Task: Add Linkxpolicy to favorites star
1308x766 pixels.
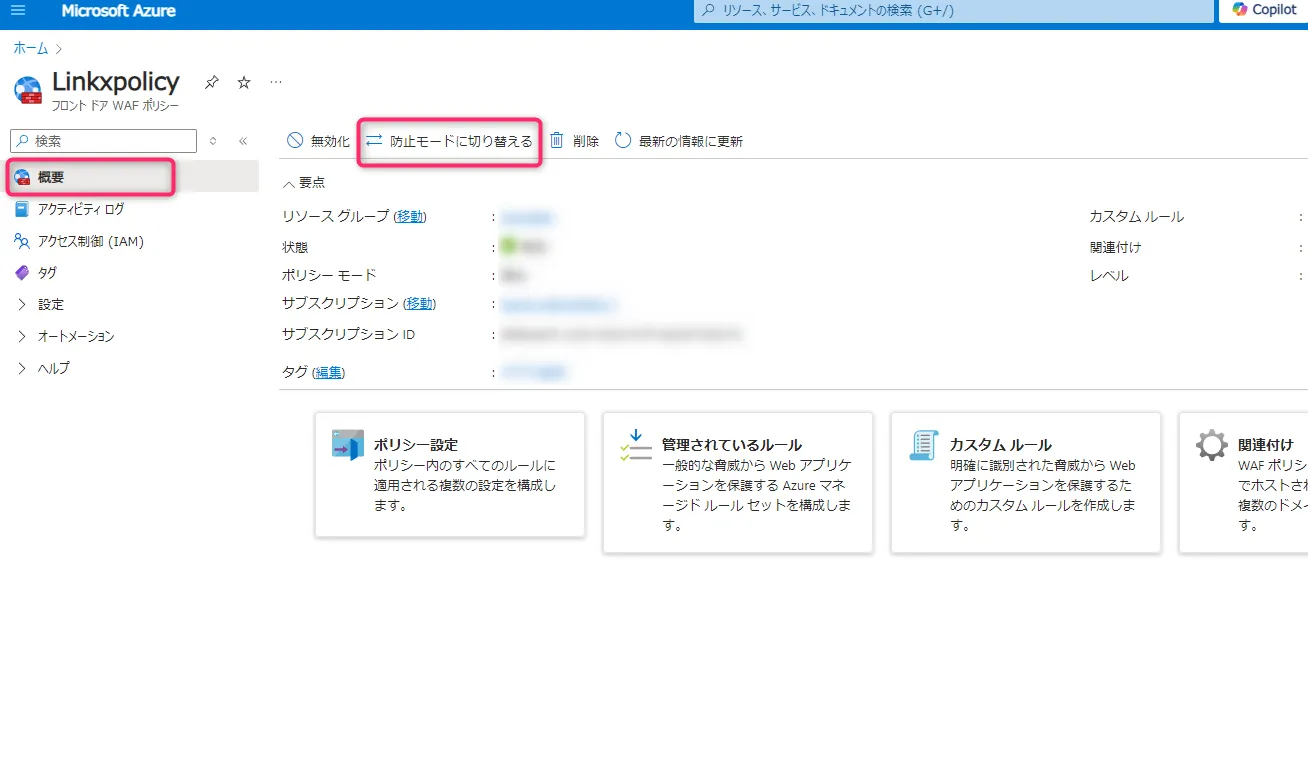Action: point(244,82)
